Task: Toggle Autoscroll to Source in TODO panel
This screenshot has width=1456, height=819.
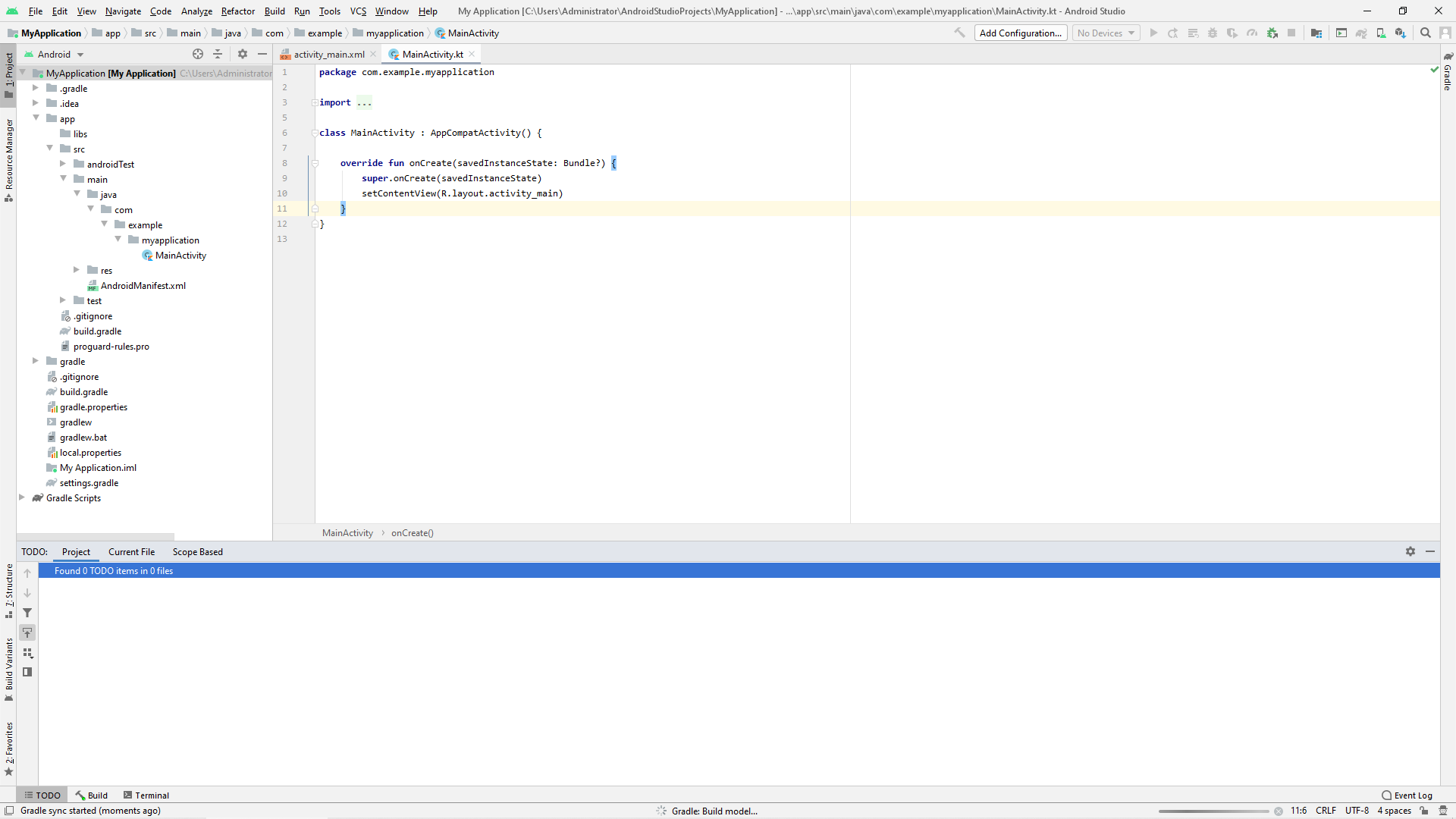Action: (x=27, y=632)
